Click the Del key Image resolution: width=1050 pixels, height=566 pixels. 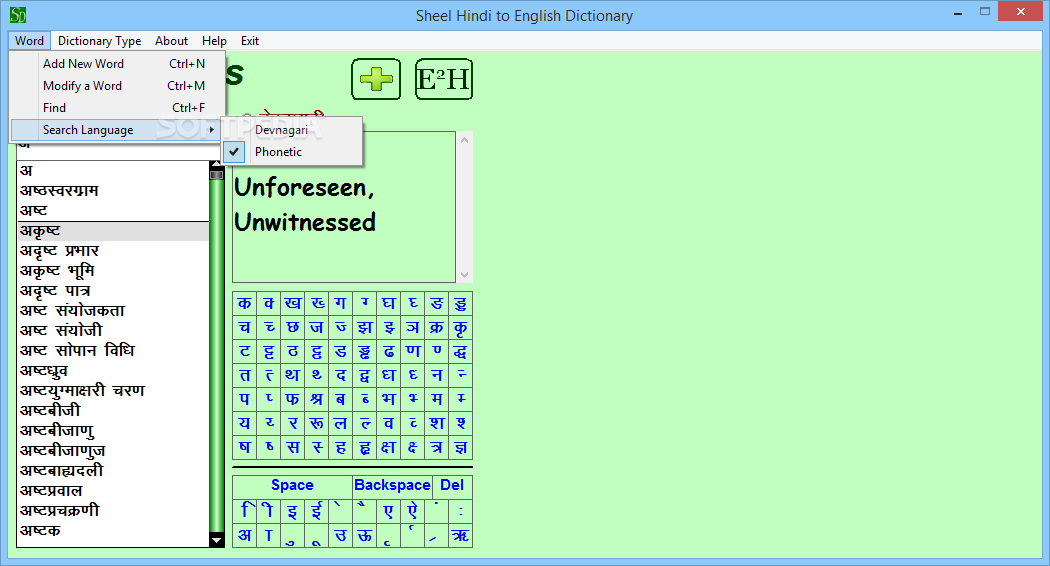[452, 486]
